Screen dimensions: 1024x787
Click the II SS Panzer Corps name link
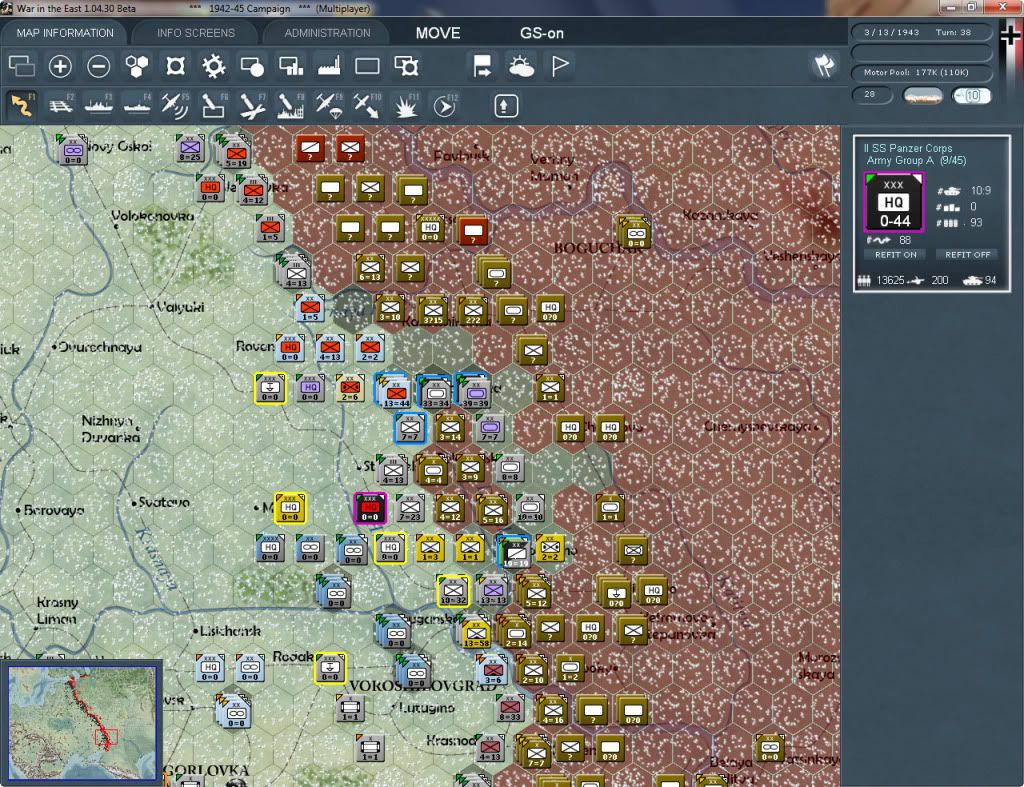908,148
